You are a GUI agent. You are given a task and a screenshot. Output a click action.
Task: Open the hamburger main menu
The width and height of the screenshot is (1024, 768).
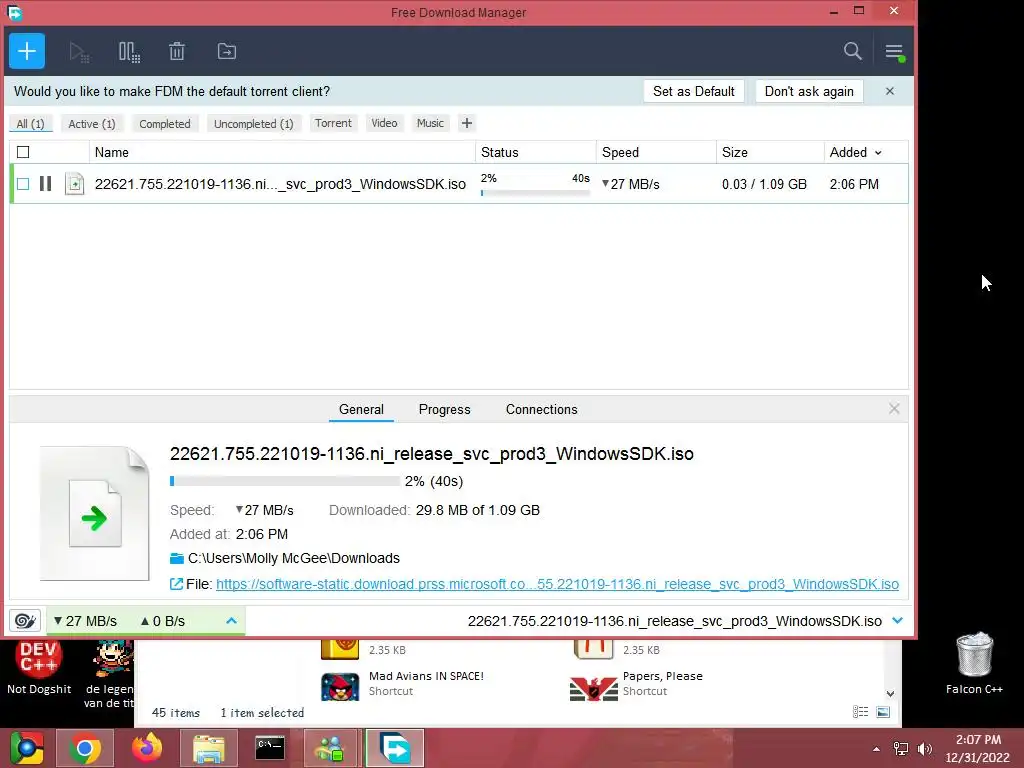click(894, 52)
